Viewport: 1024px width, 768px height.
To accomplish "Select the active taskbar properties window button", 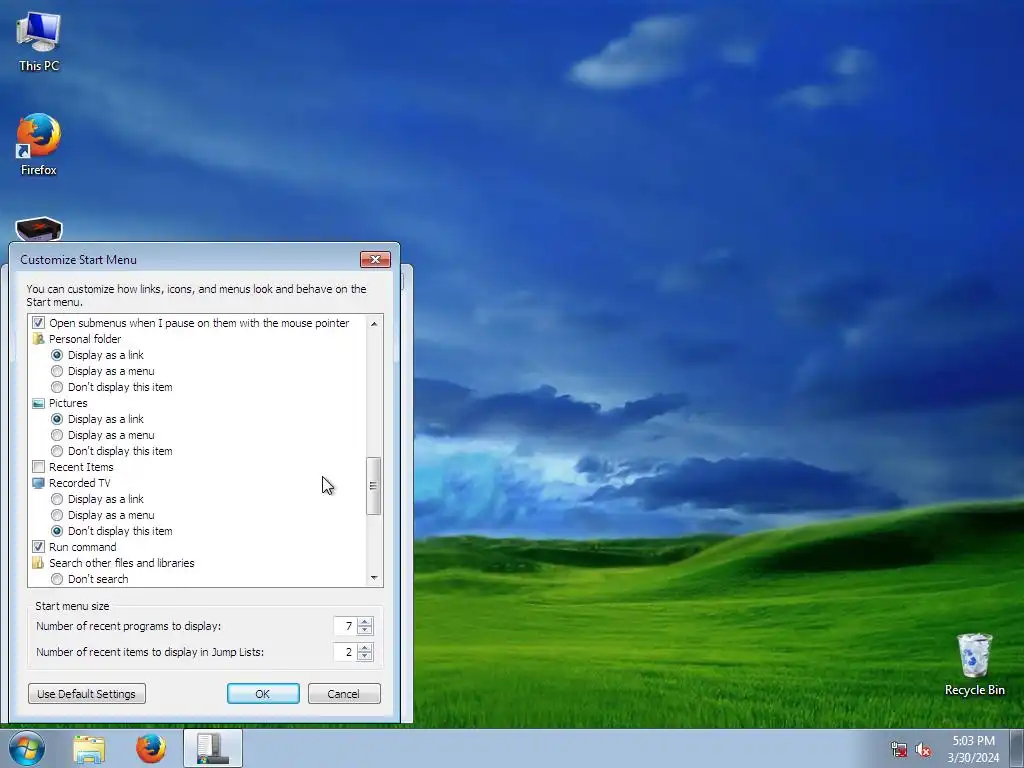I will pyautogui.click(x=213, y=748).
